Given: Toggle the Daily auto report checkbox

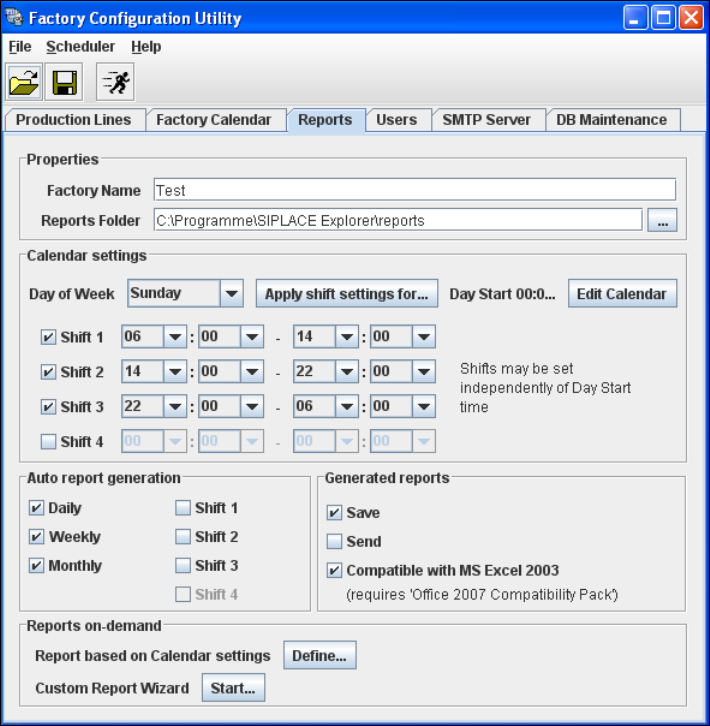Looking at the screenshot, I should pyautogui.click(x=36, y=508).
